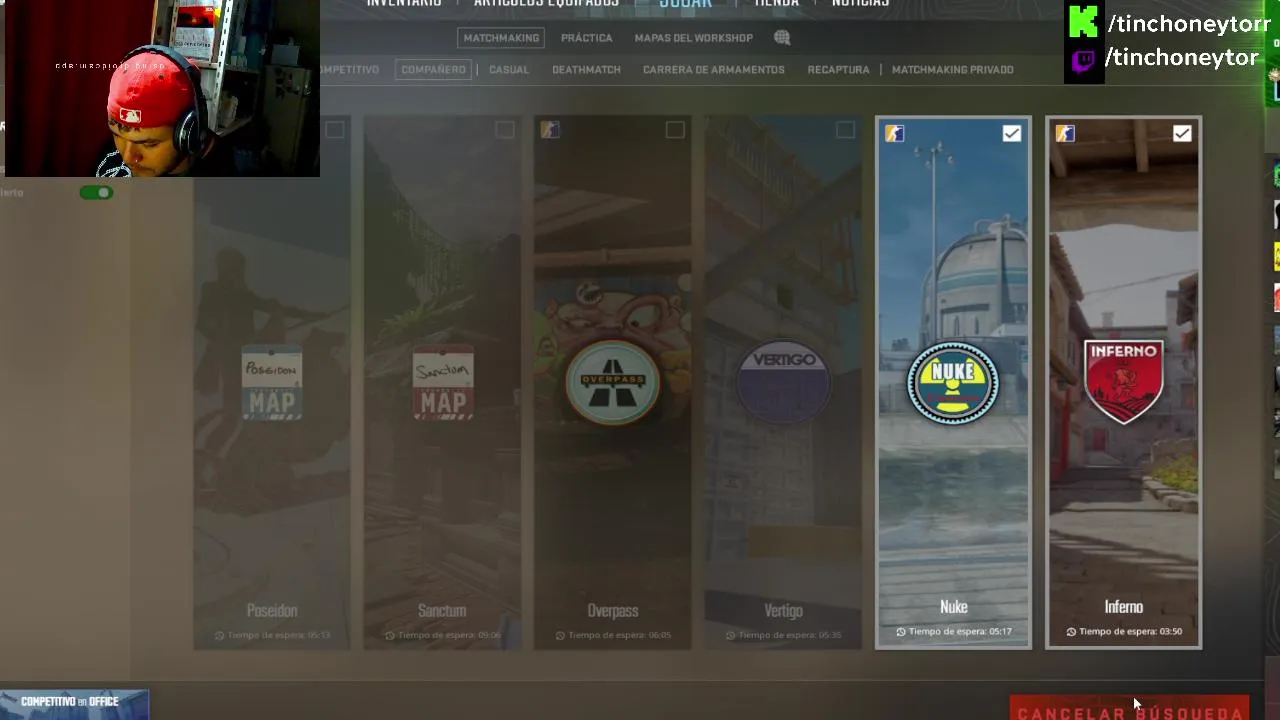Click the streamer webcam feed
This screenshot has height=720, width=1280.
pyautogui.click(x=162, y=88)
